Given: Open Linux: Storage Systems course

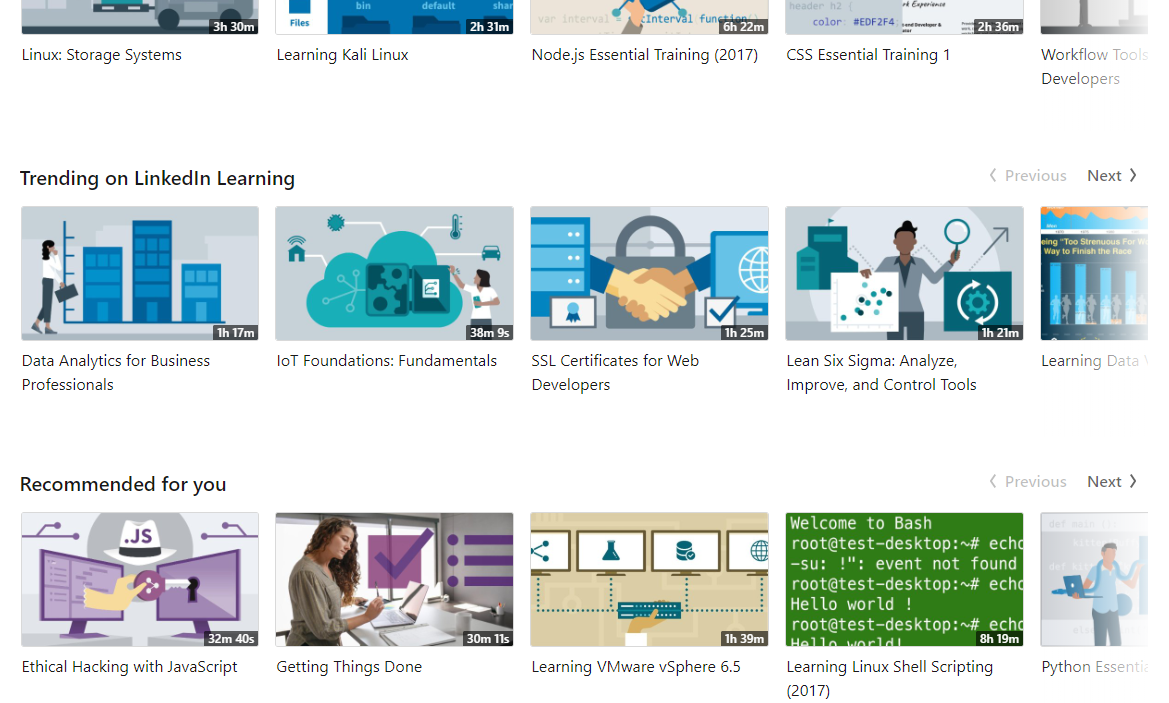Looking at the screenshot, I should click(101, 54).
